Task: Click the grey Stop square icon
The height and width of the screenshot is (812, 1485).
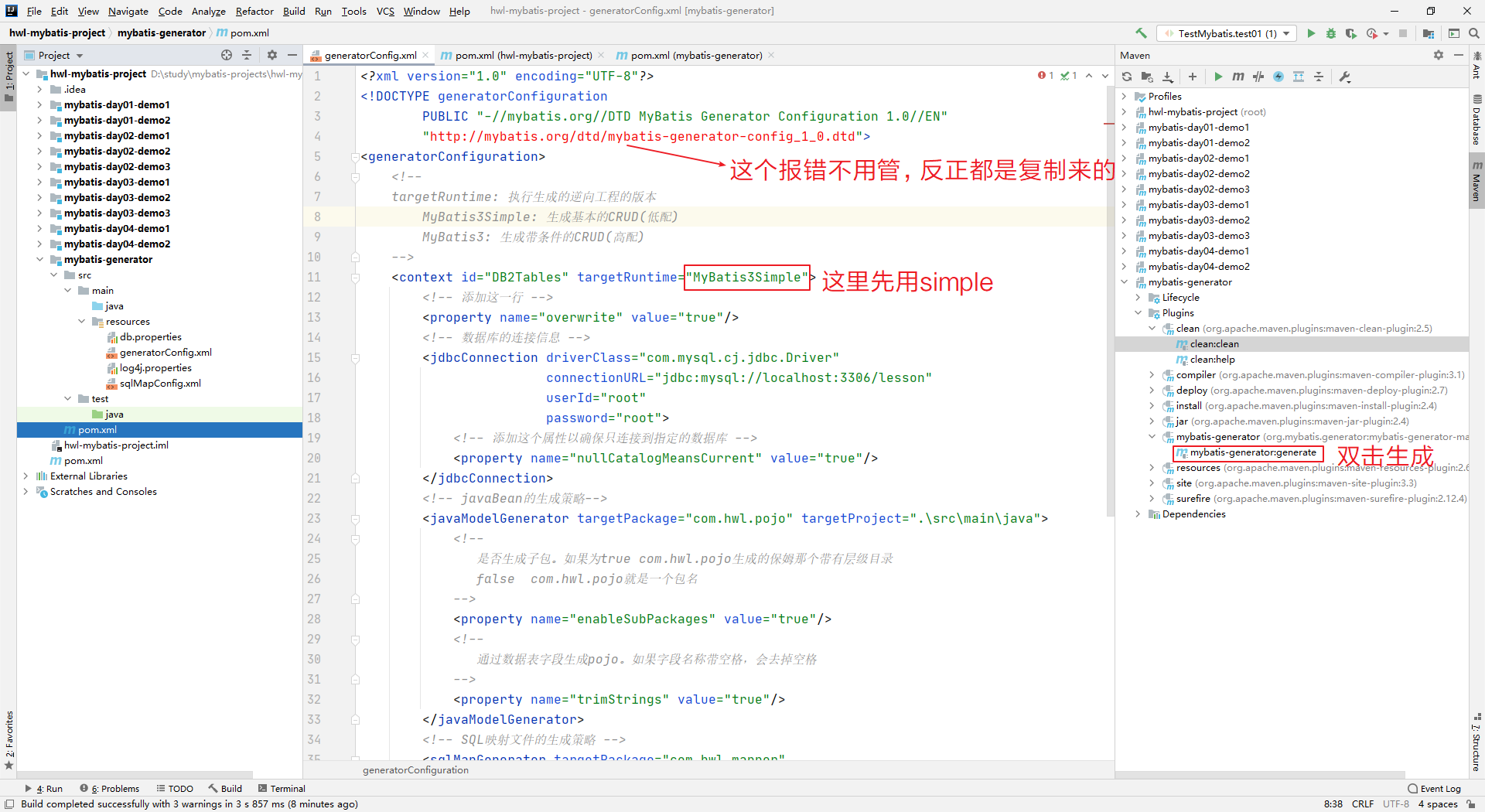Action: (x=1403, y=33)
